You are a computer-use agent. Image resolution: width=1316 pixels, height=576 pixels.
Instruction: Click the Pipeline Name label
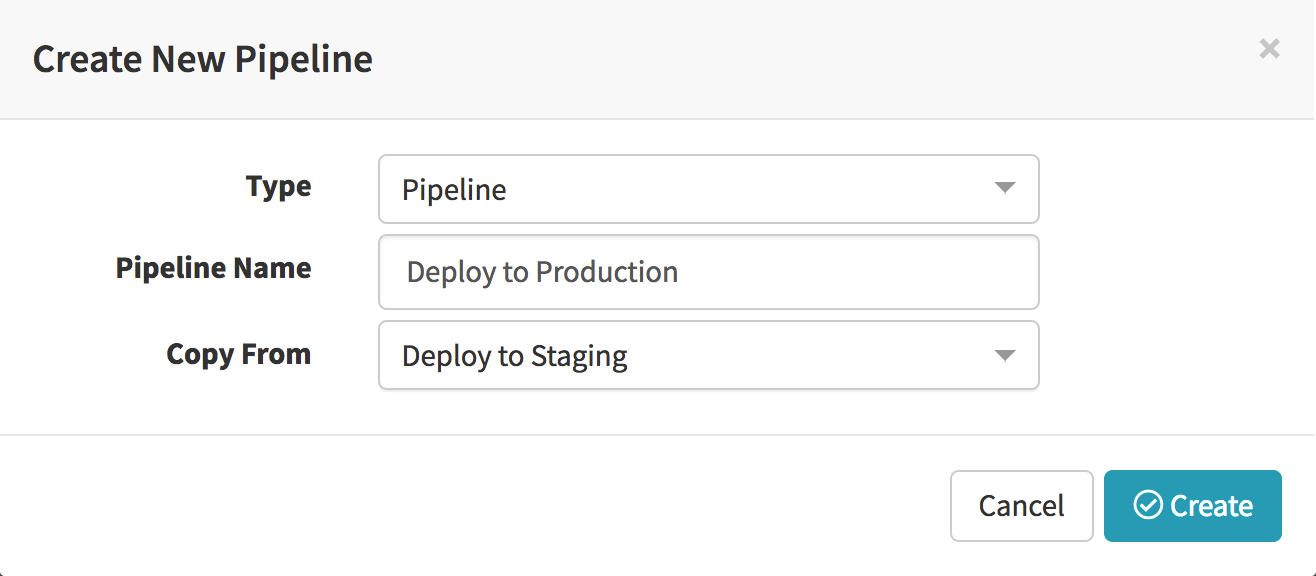point(213,268)
